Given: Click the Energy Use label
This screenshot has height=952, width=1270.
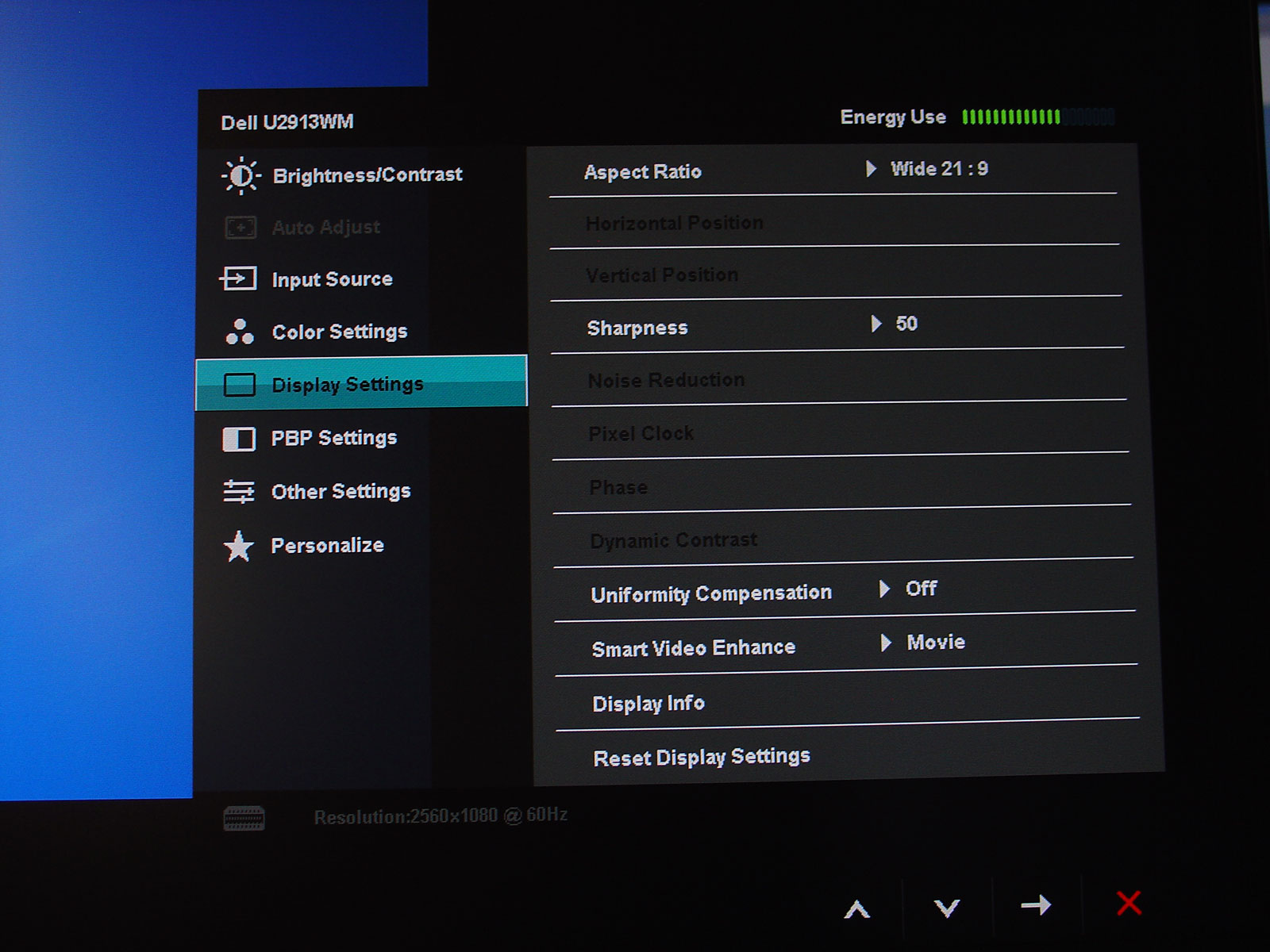Looking at the screenshot, I should tap(893, 117).
